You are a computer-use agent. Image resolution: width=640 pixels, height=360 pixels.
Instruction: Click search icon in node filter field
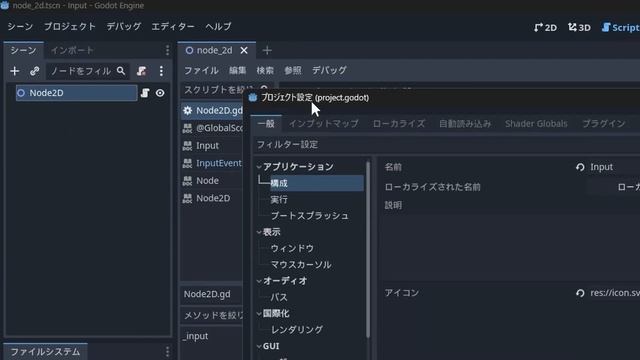point(121,71)
